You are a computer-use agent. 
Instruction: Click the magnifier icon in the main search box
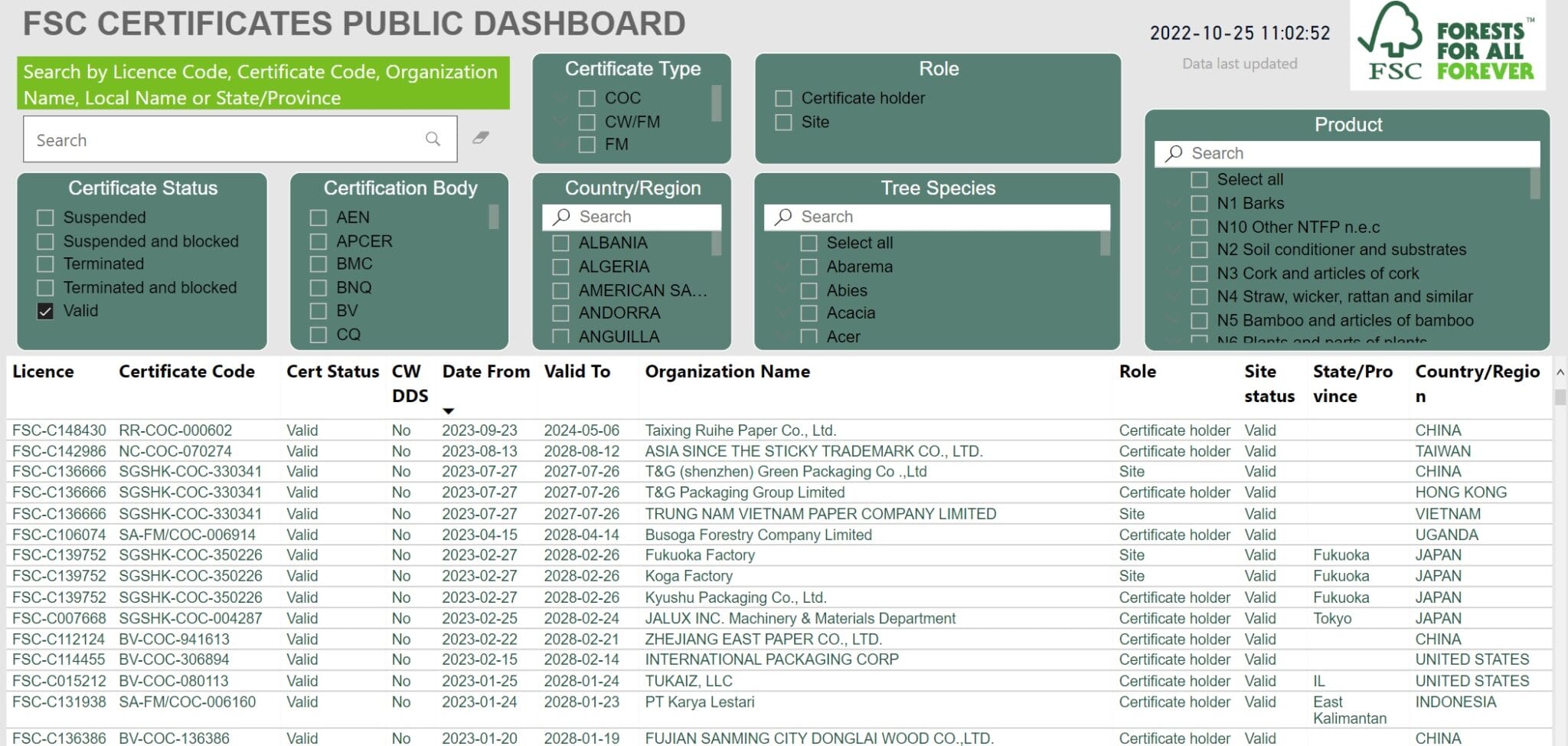click(433, 139)
